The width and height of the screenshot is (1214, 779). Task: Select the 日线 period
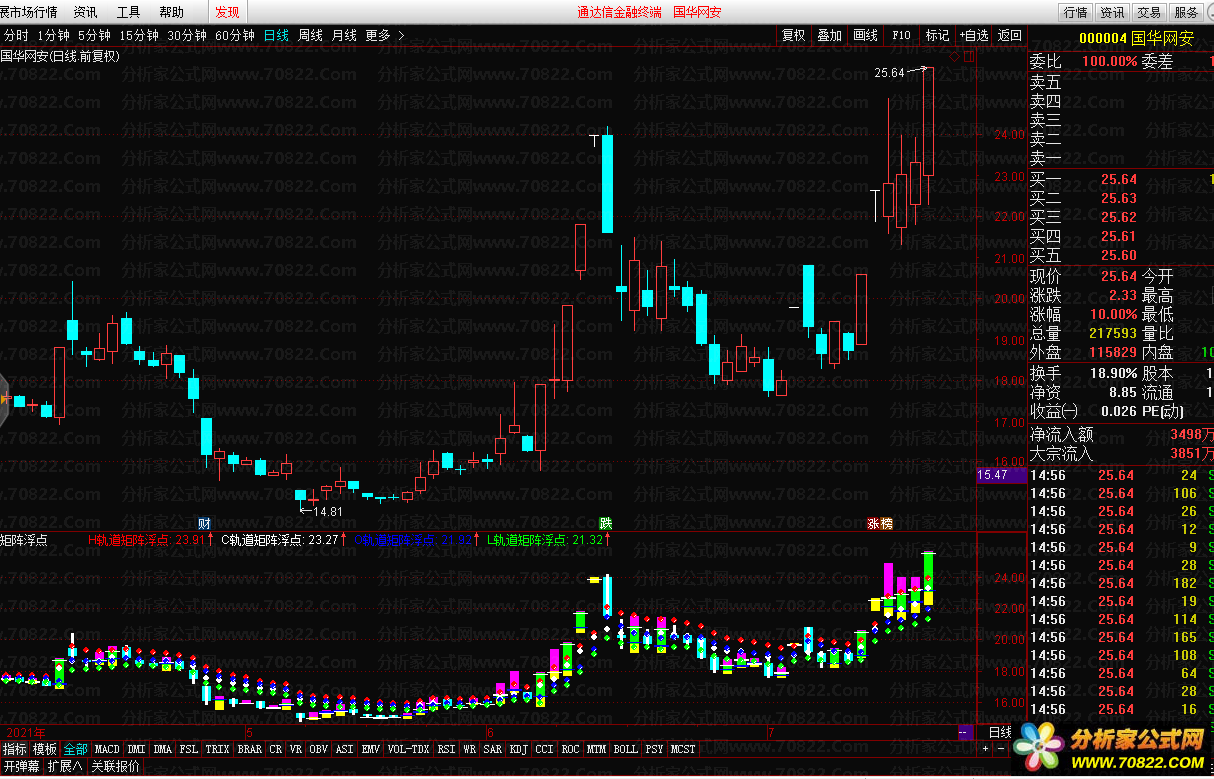click(x=276, y=35)
